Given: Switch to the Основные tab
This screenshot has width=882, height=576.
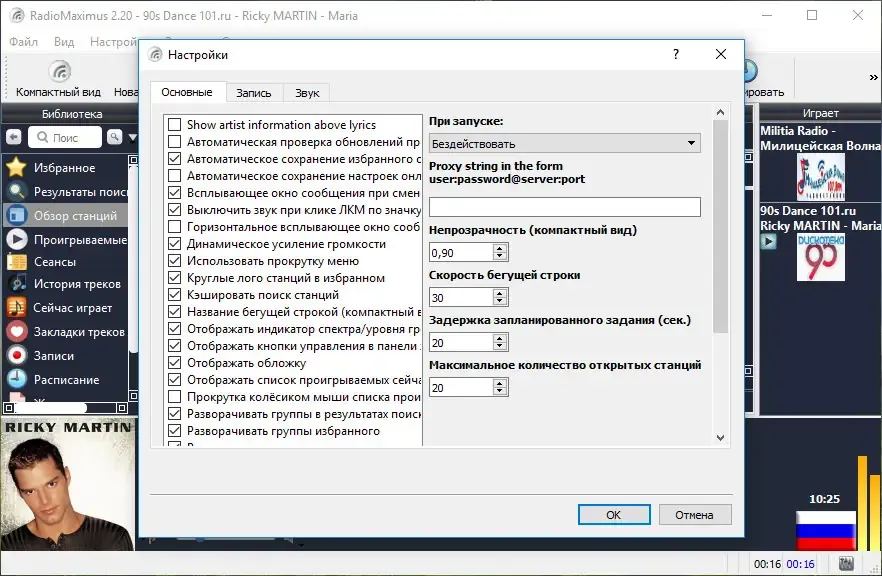Looking at the screenshot, I should coord(187,92).
